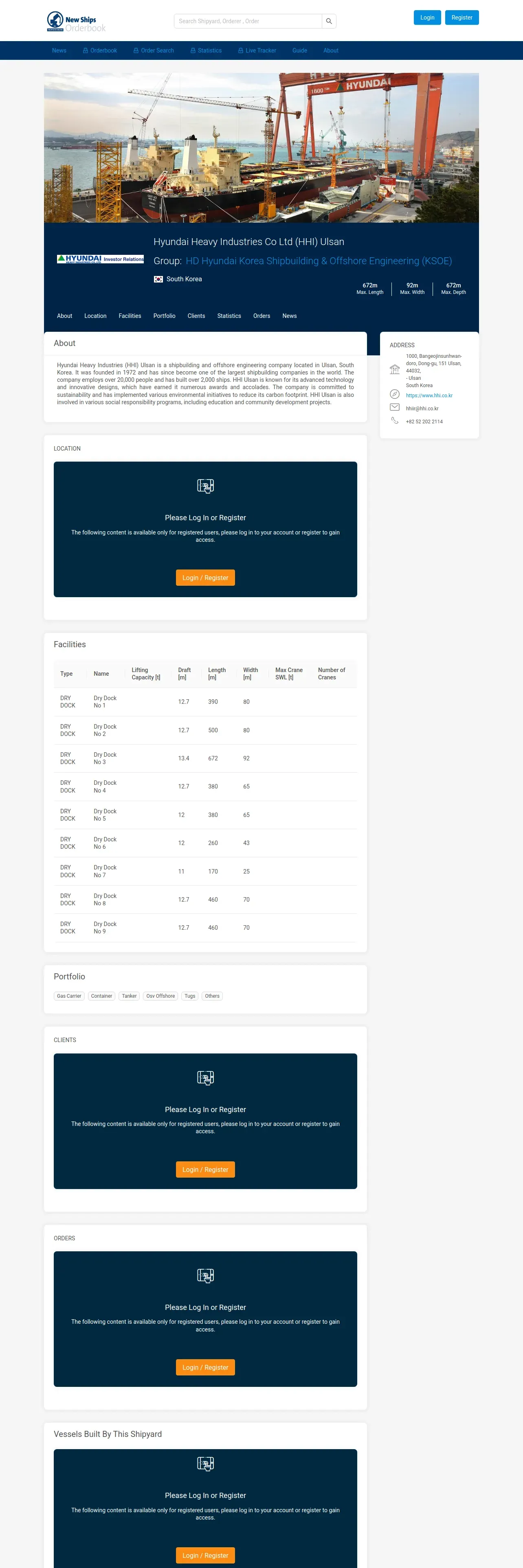
Task: Click the Dry Dock No 4 row name
Action: click(105, 786)
